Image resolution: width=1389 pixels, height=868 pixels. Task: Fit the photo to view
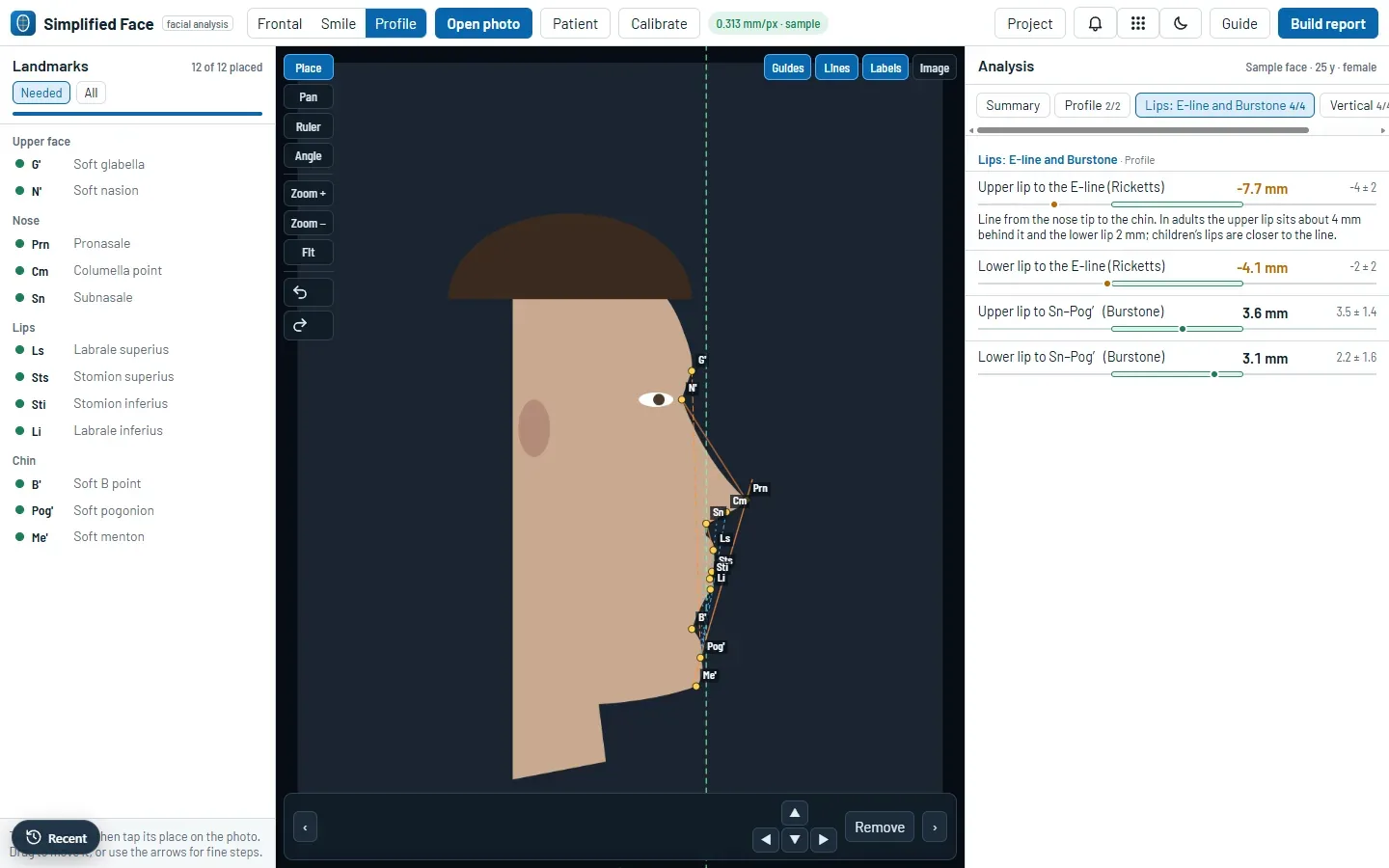pos(308,252)
